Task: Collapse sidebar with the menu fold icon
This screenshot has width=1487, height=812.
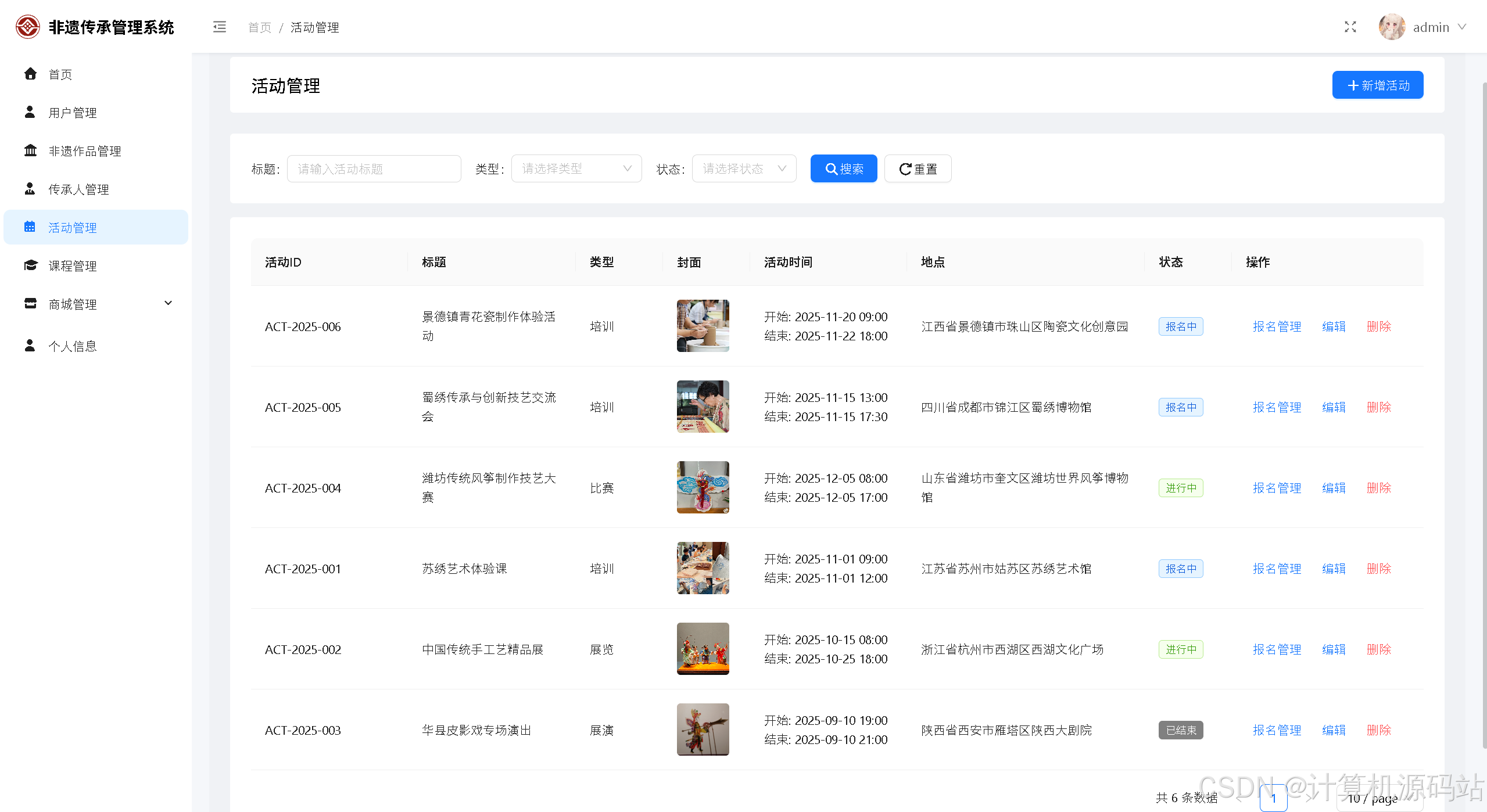Action: click(x=219, y=27)
